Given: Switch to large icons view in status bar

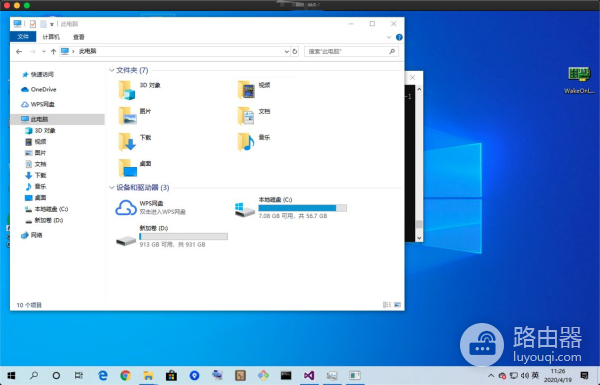Looking at the screenshot, I should (x=397, y=305).
